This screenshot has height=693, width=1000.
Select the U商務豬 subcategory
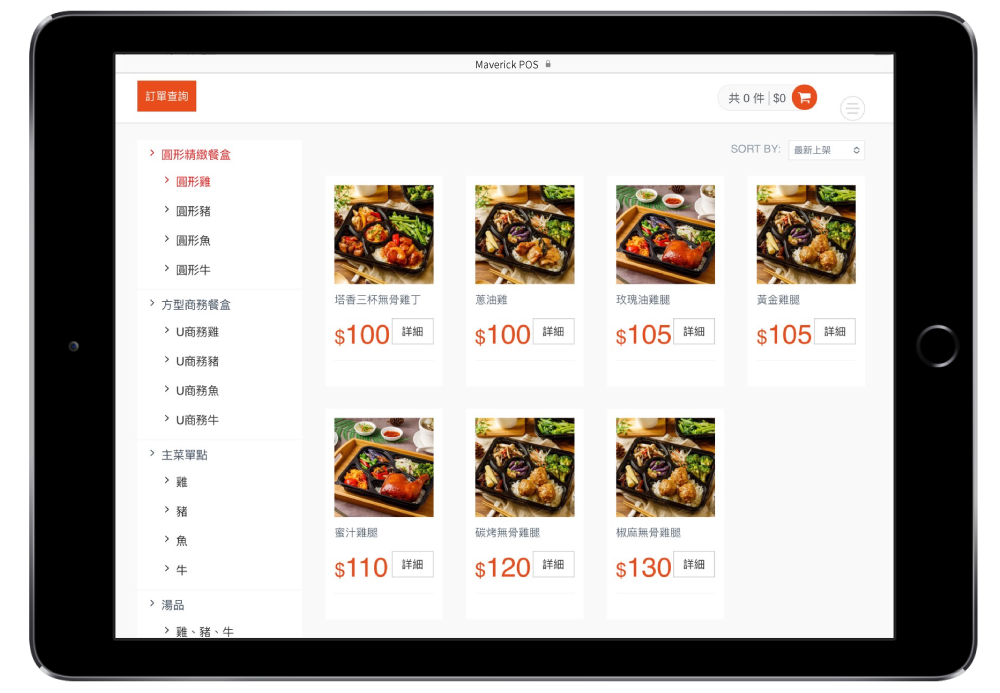pos(197,361)
